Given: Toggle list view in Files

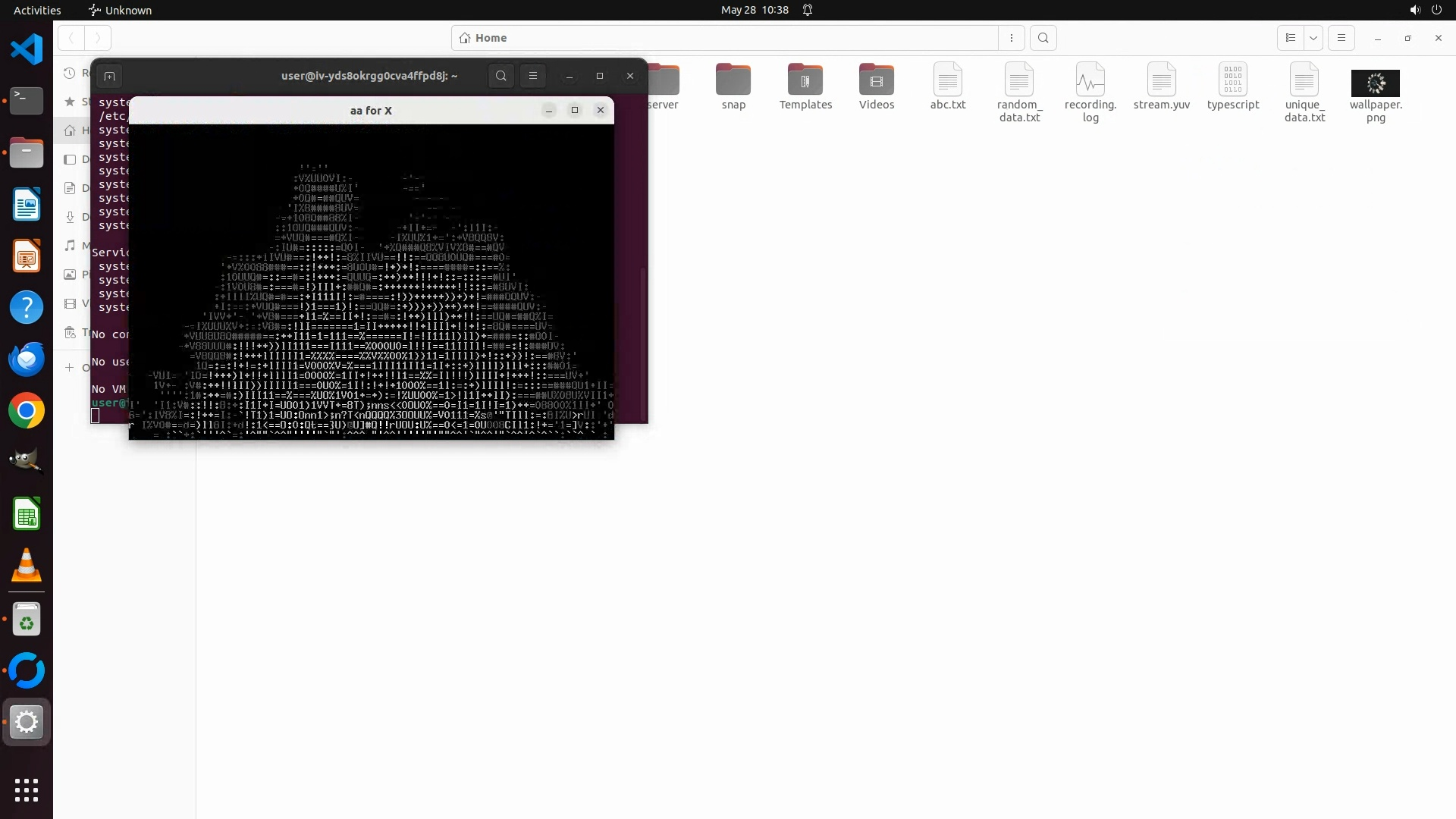Looking at the screenshot, I should [1291, 38].
